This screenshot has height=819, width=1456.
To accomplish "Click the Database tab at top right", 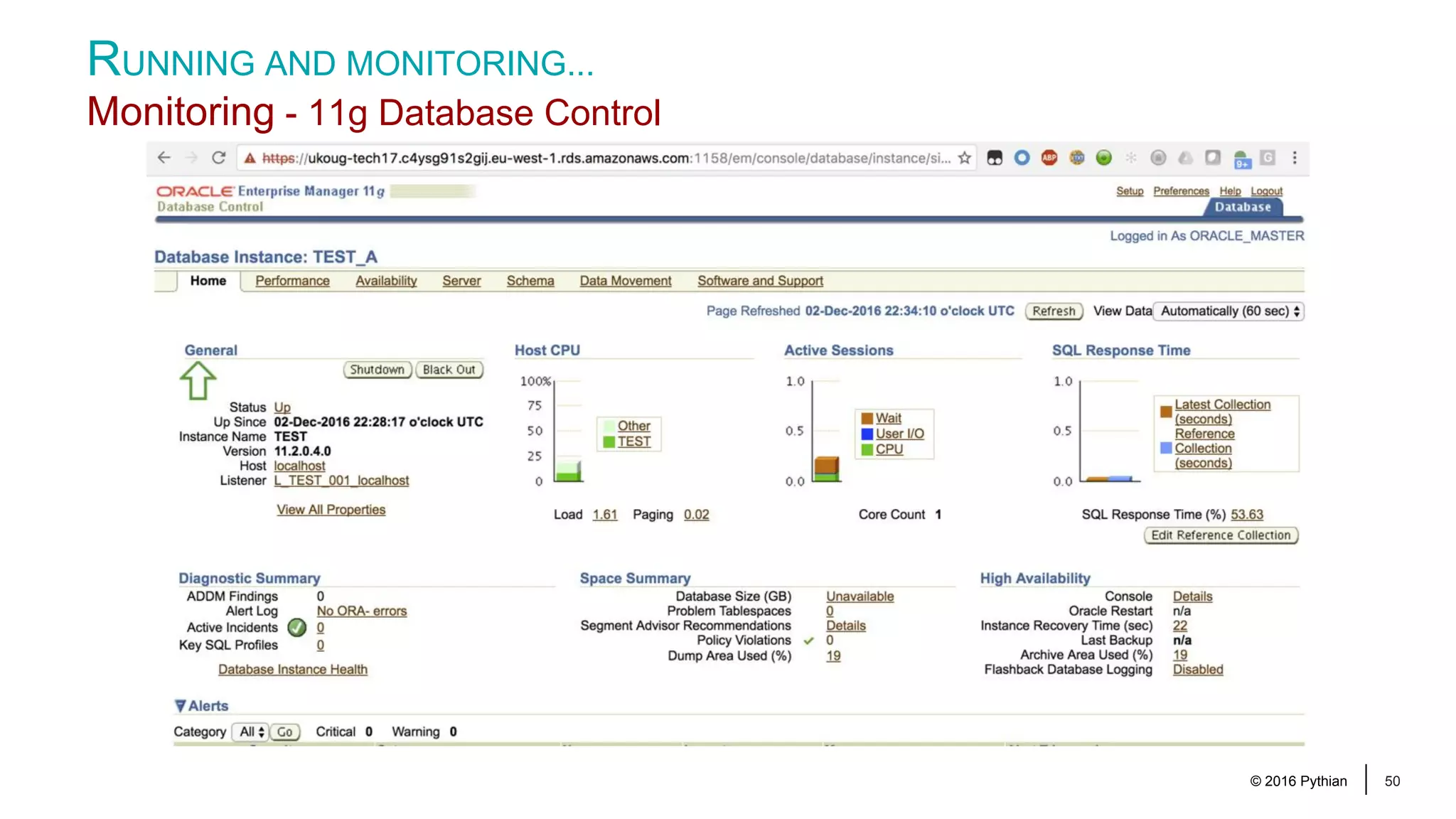I will (x=1243, y=207).
